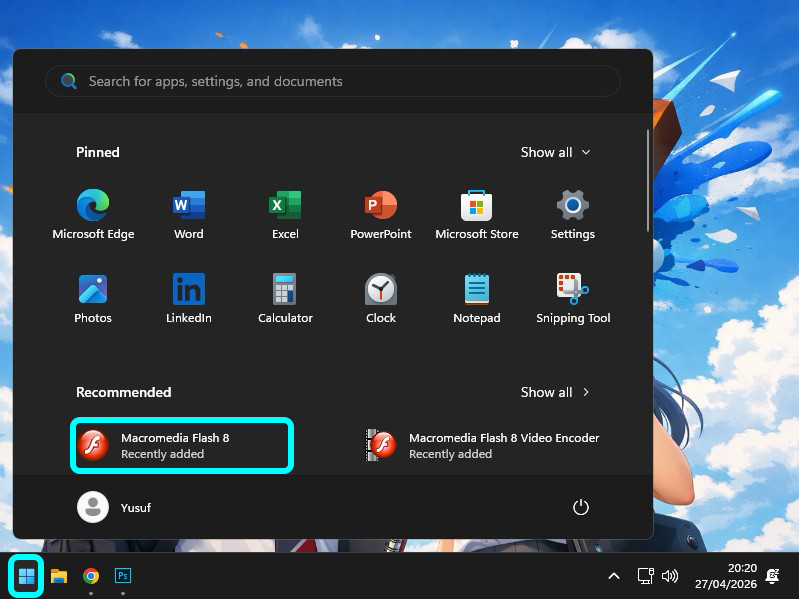The image size is (799, 599).
Task: Show all recommended items
Action: [555, 392]
